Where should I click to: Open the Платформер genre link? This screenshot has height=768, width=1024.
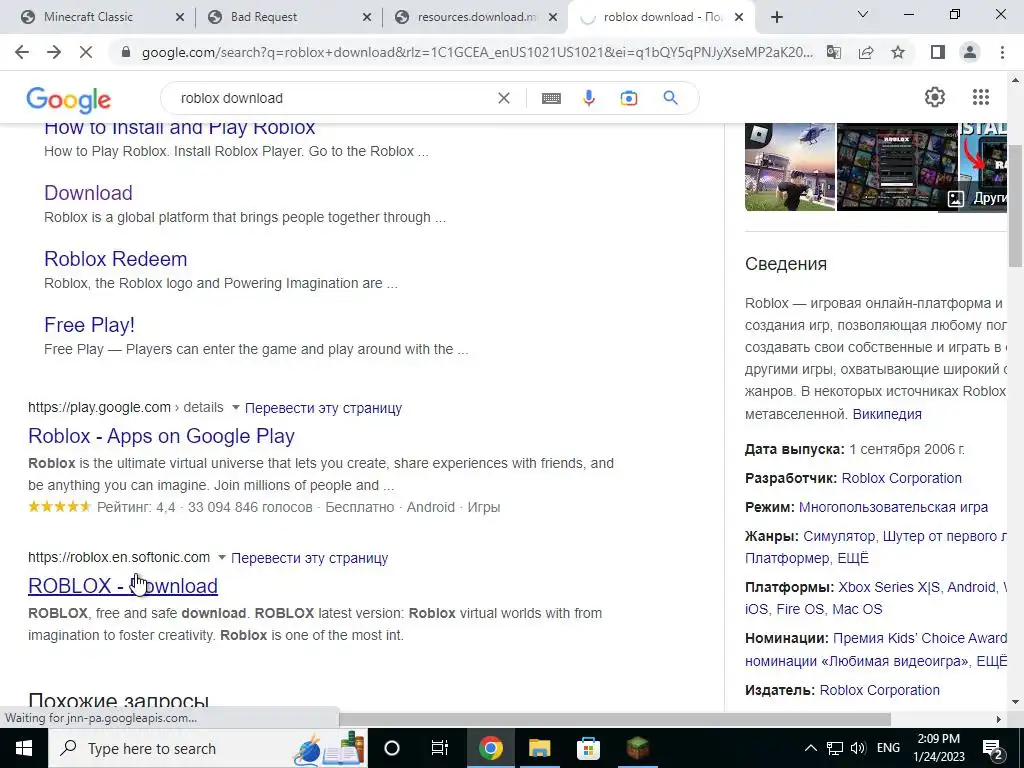789,558
